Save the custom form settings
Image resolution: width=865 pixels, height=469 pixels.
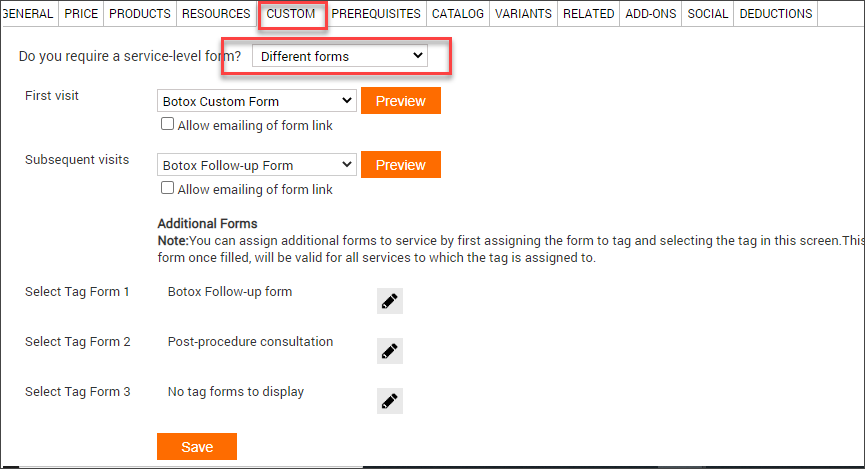(x=197, y=446)
